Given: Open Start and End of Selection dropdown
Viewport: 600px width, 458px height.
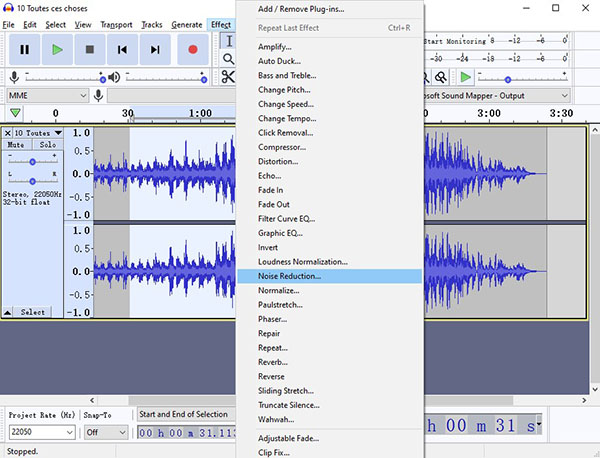Looking at the screenshot, I should 186,414.
